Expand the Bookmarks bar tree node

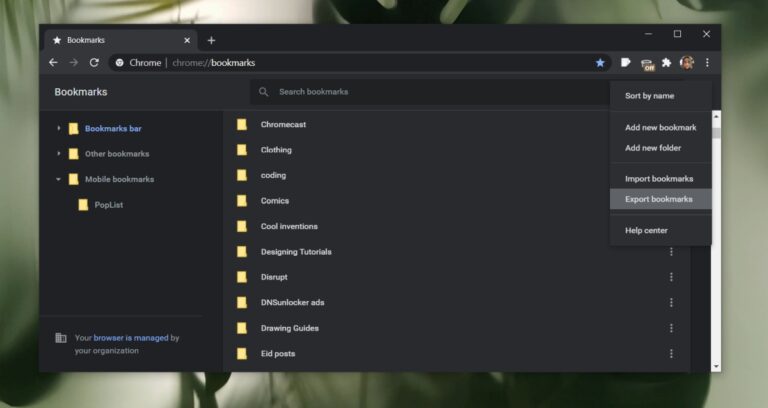58,128
